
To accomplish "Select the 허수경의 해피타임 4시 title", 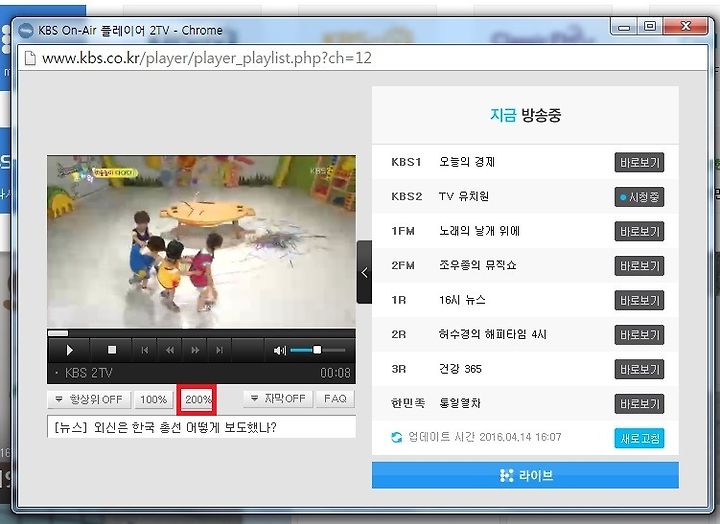I will coord(493,334).
